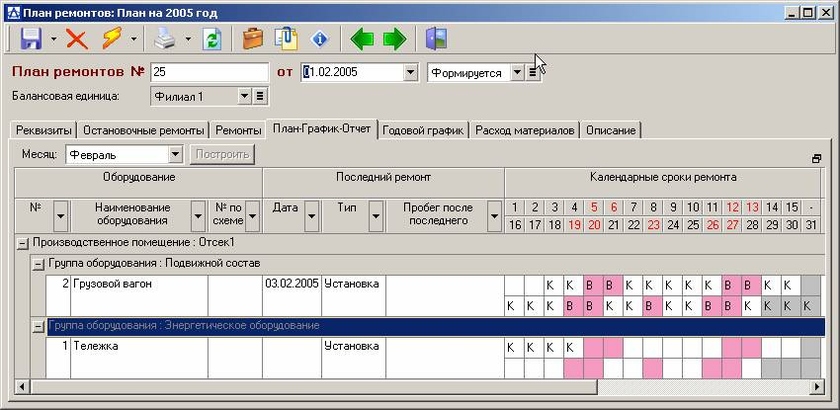The height and width of the screenshot is (410, 840).
Task: Collapse the Группа оборудования Подвижной состав node
Action: click(38, 263)
